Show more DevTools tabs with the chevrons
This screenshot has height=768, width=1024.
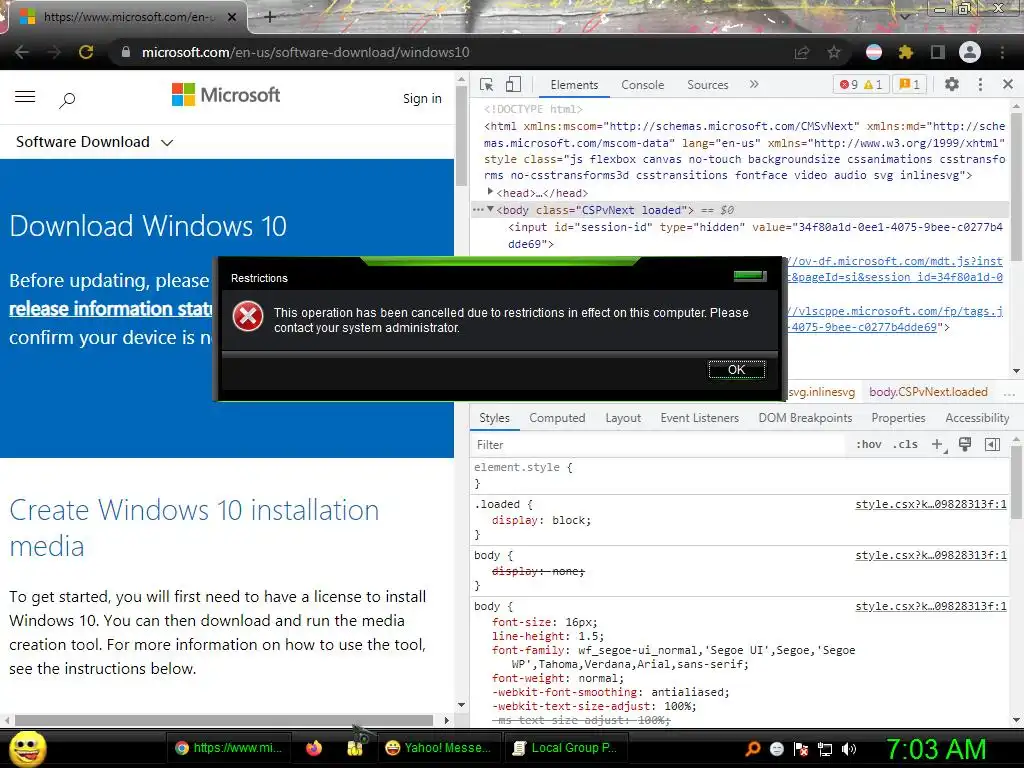point(754,84)
